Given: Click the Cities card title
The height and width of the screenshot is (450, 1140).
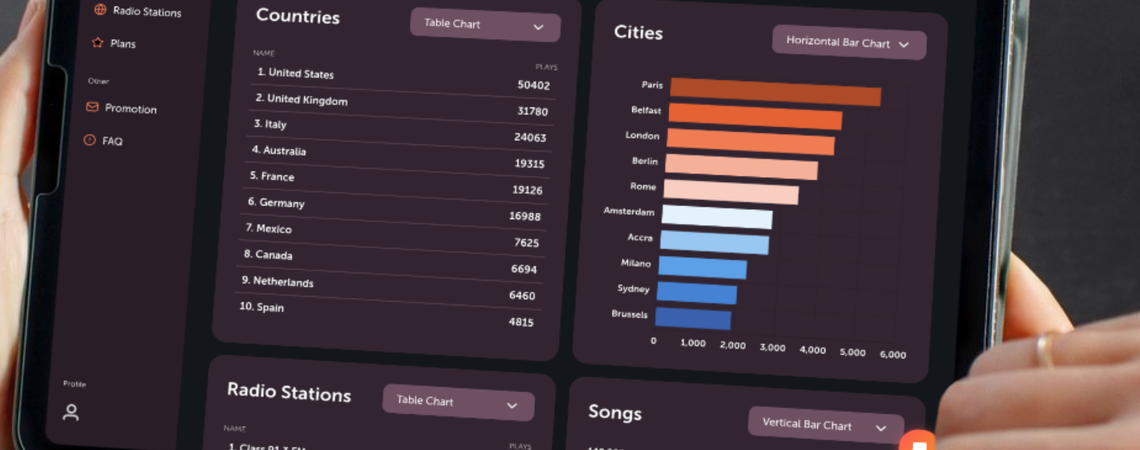Looking at the screenshot, I should (638, 32).
